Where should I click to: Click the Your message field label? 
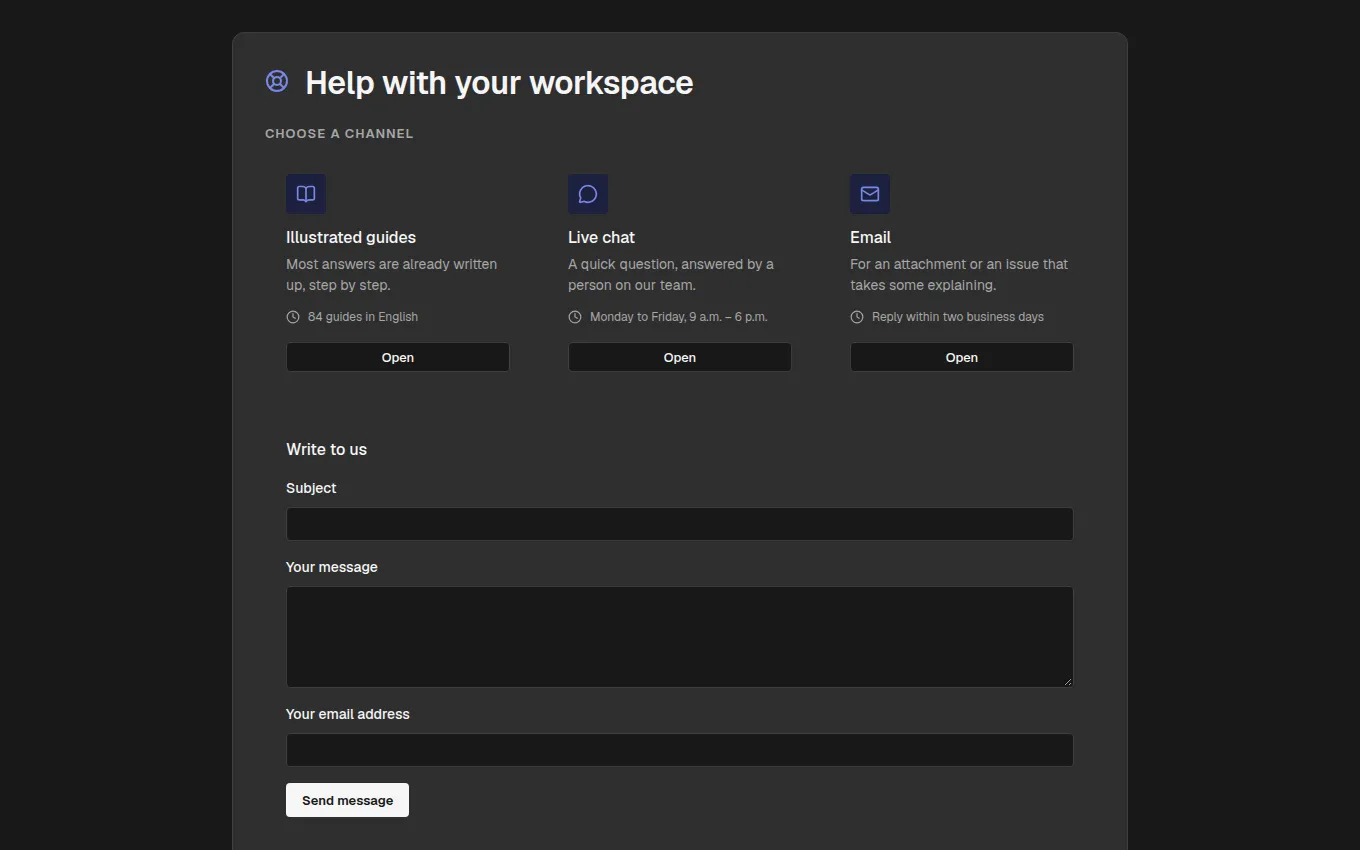(x=332, y=567)
